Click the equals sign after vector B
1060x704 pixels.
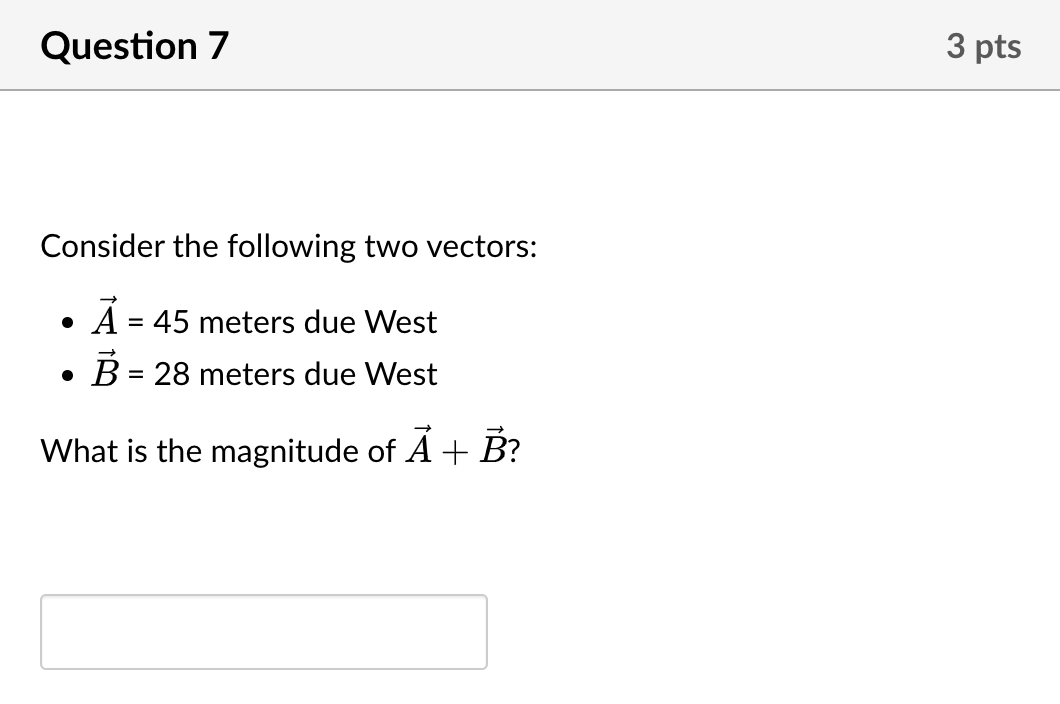[x=133, y=374]
